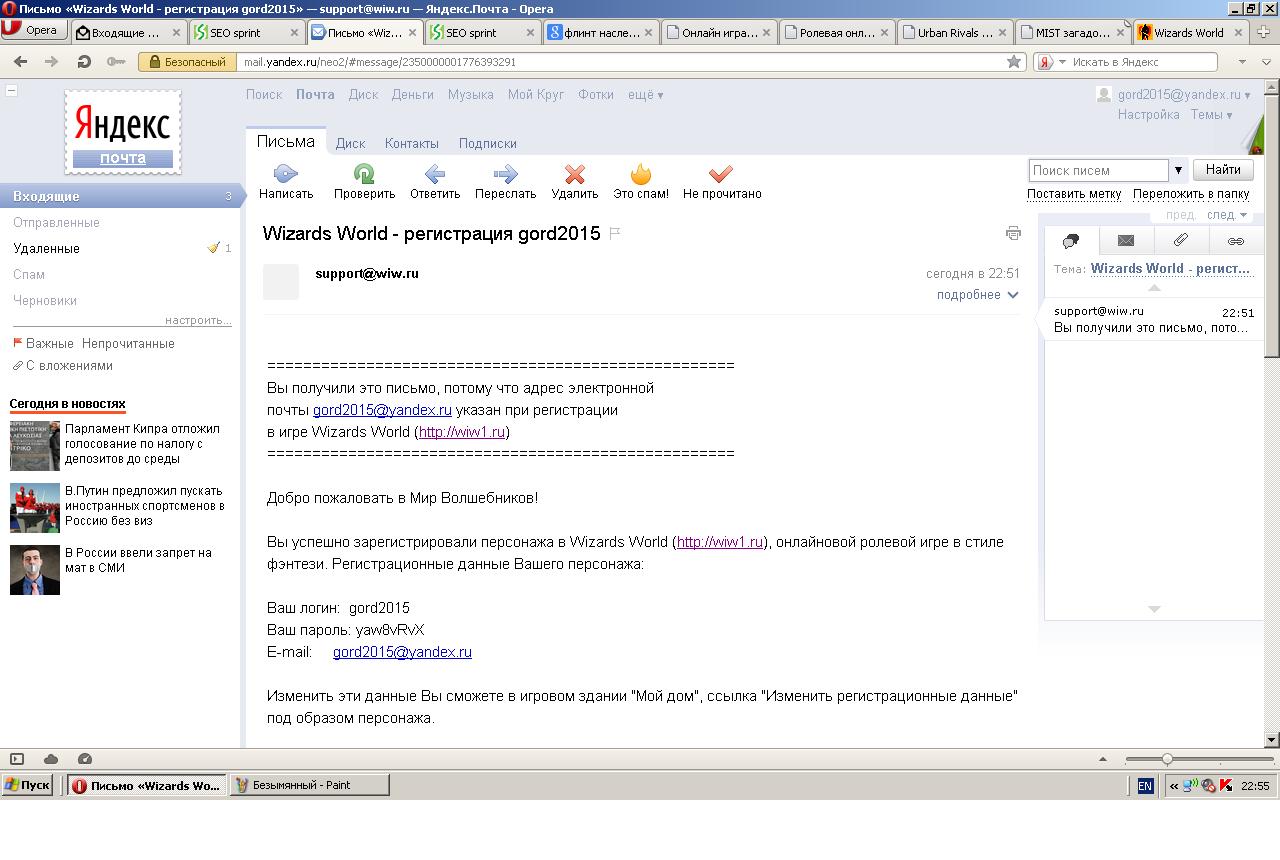
Task: Switch to Безымянный - Paint in taskbar
Action: click(x=309, y=786)
